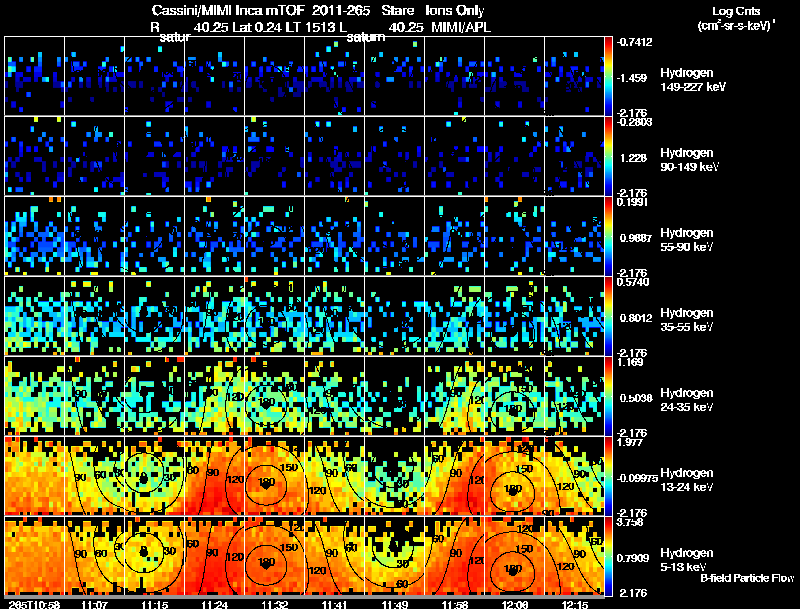
Task: Click the '0.9687' colorbar value
Action: click(x=636, y=238)
